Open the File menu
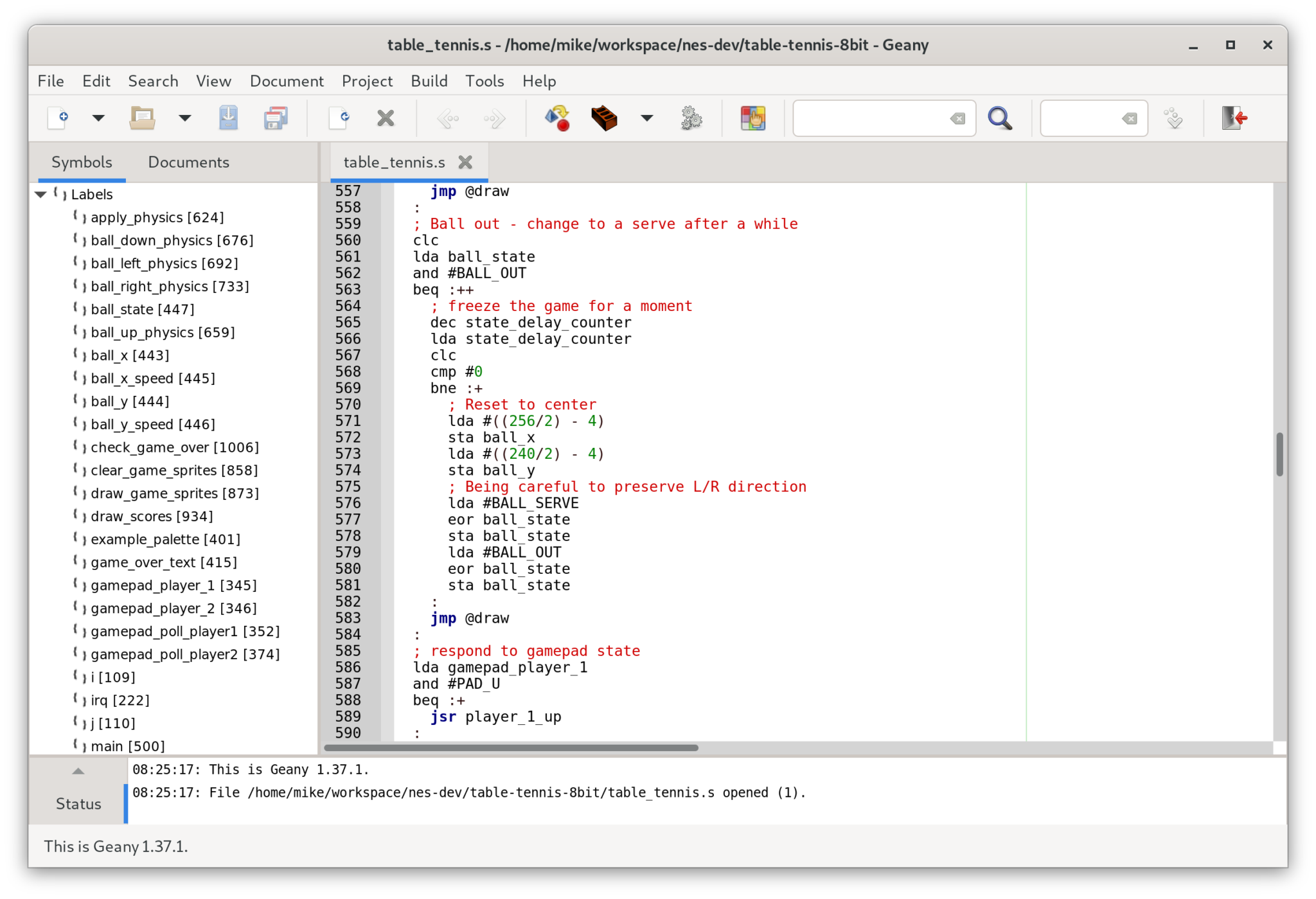Viewport: 1316px width, 899px height. [50, 81]
